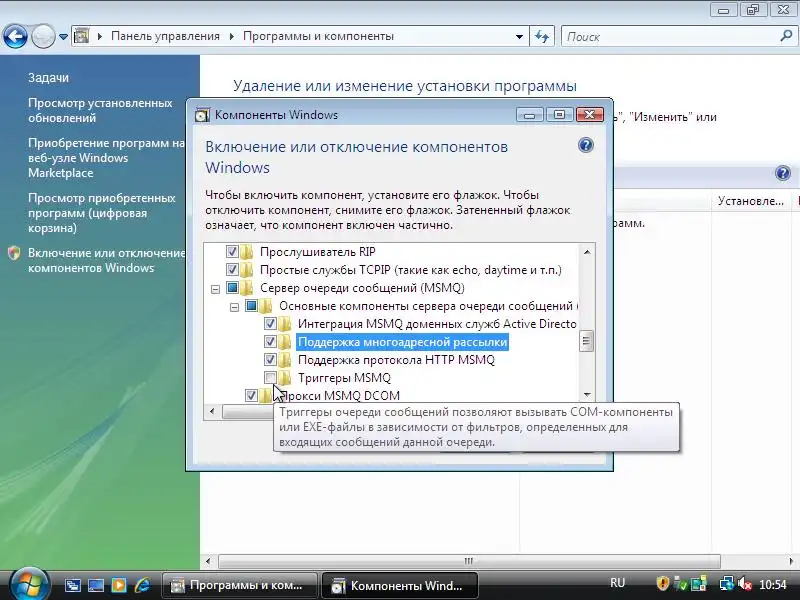Uncheck 'Поддержка протокола HTTP MSMQ' checkbox
The image size is (800, 600).
(x=270, y=360)
